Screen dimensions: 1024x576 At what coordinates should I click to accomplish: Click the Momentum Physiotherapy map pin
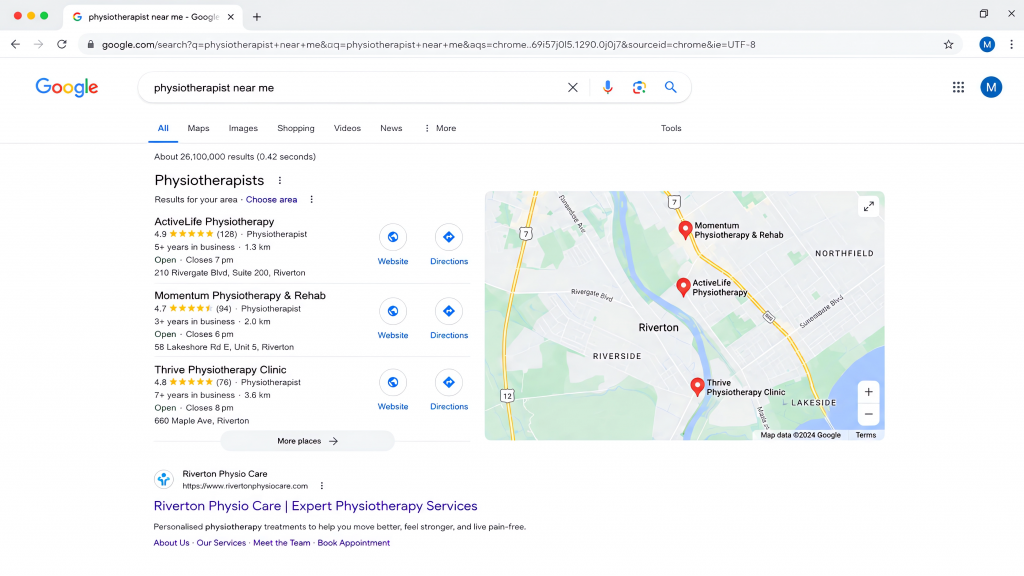pos(685,230)
